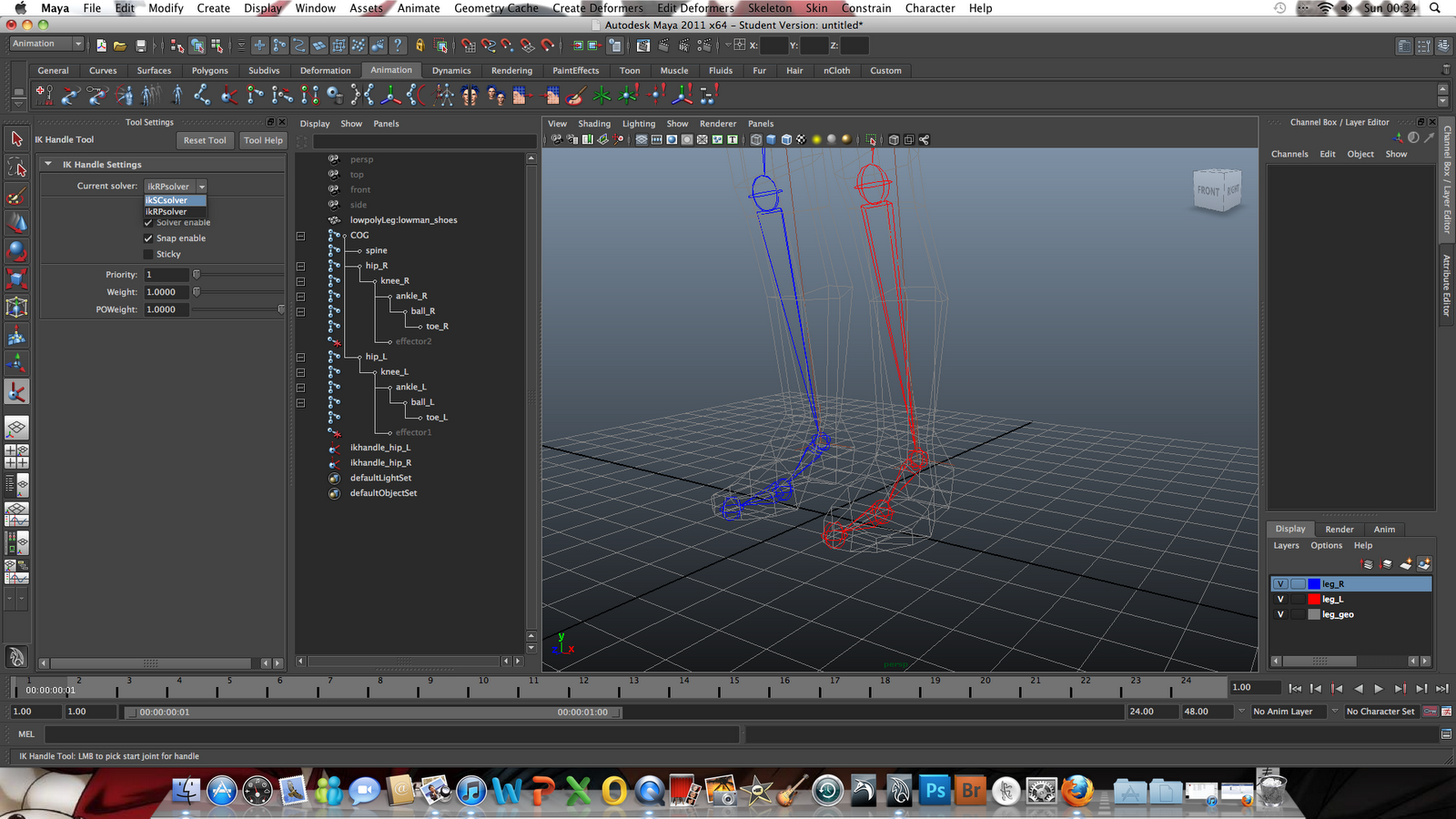Viewport: 1456px width, 819px height.
Task: Collapse the hip_R joint hierarchy in the Outliner
Action: pyautogui.click(x=300, y=266)
